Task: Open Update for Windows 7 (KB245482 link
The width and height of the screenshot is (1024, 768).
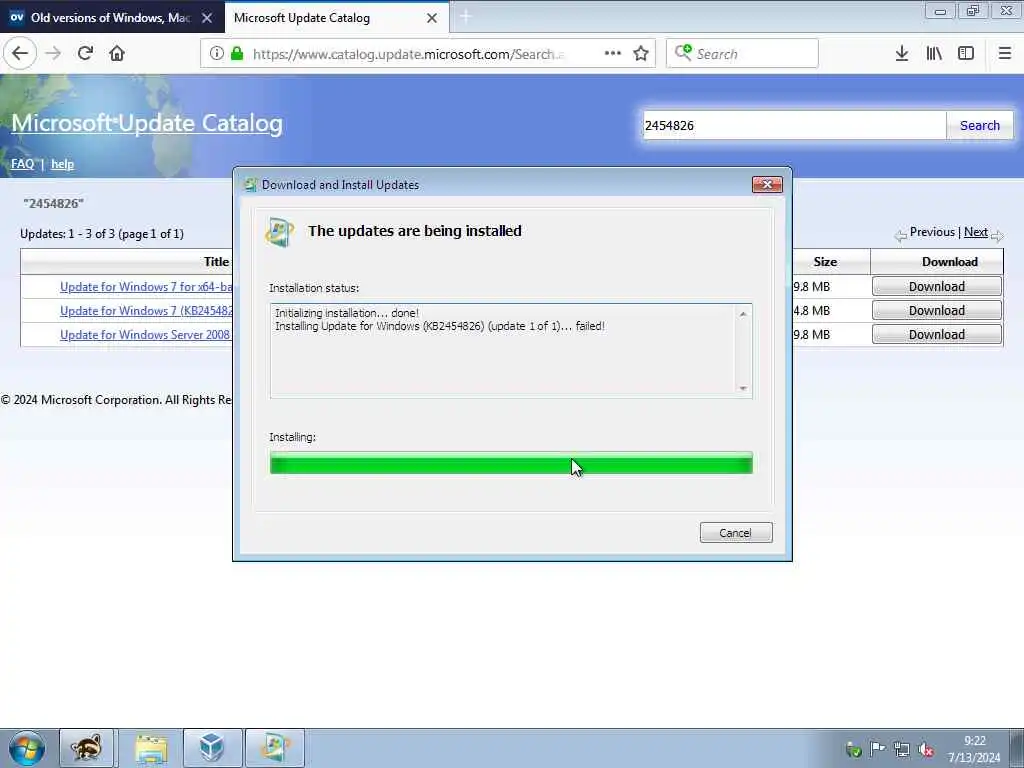Action: [146, 311]
